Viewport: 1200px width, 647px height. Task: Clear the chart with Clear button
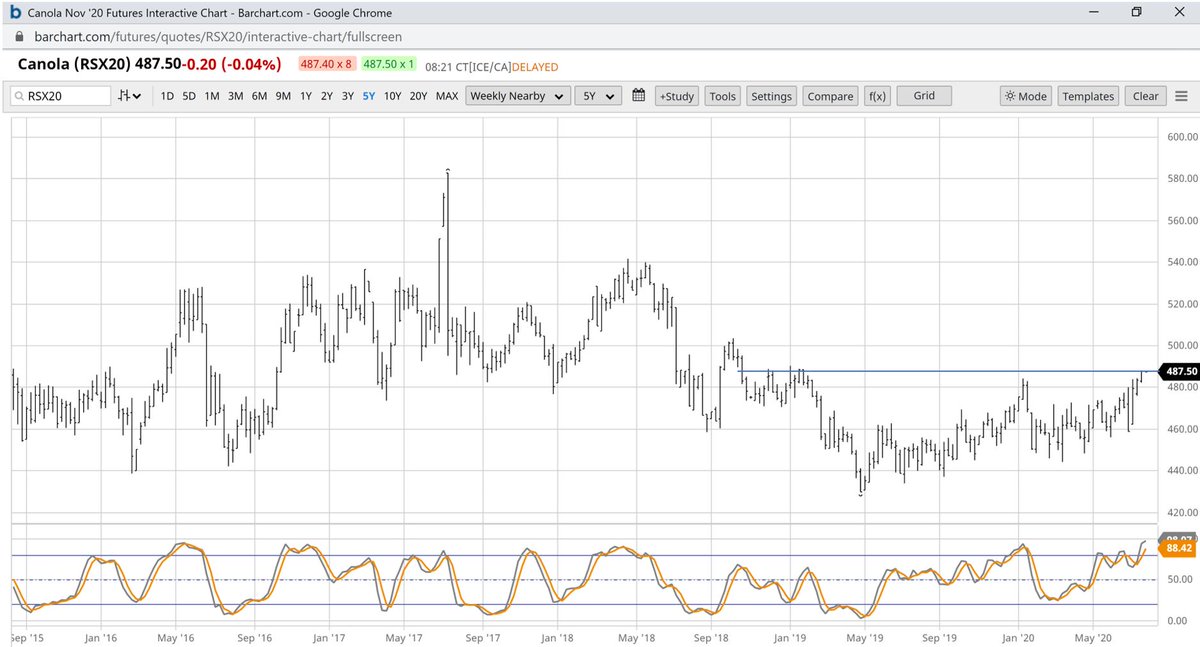point(1146,96)
